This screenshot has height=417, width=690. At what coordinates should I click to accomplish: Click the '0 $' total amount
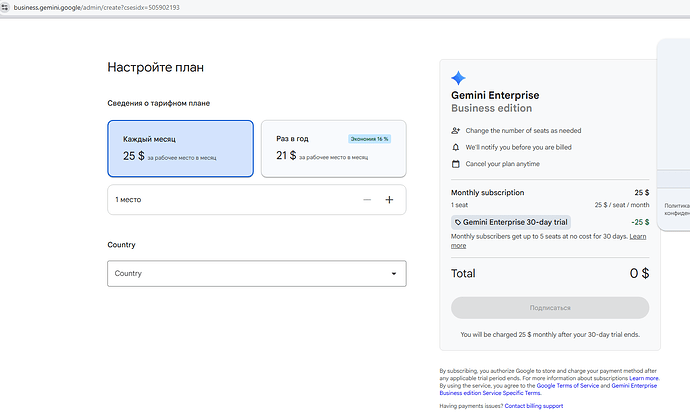639,274
